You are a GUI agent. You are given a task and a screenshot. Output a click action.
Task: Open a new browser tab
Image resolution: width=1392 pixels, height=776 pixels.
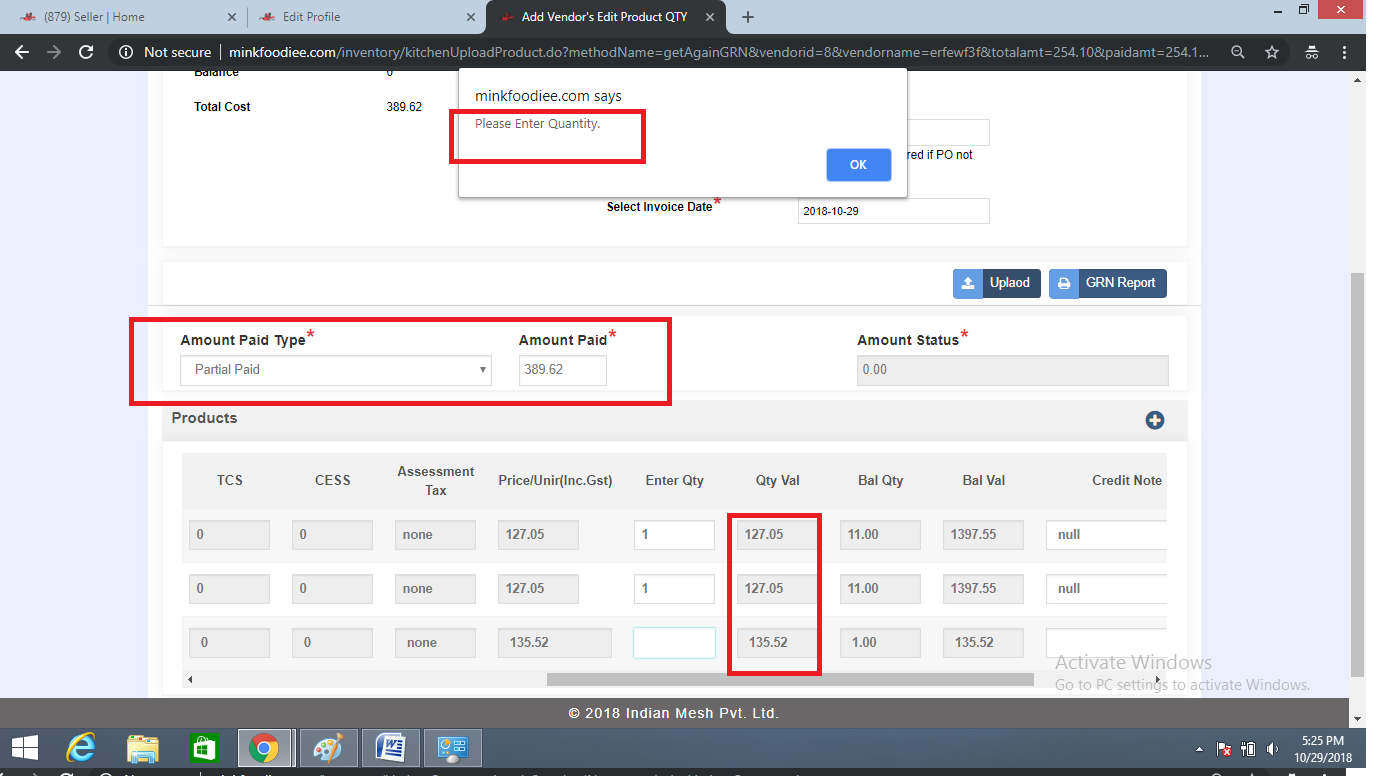click(x=748, y=17)
